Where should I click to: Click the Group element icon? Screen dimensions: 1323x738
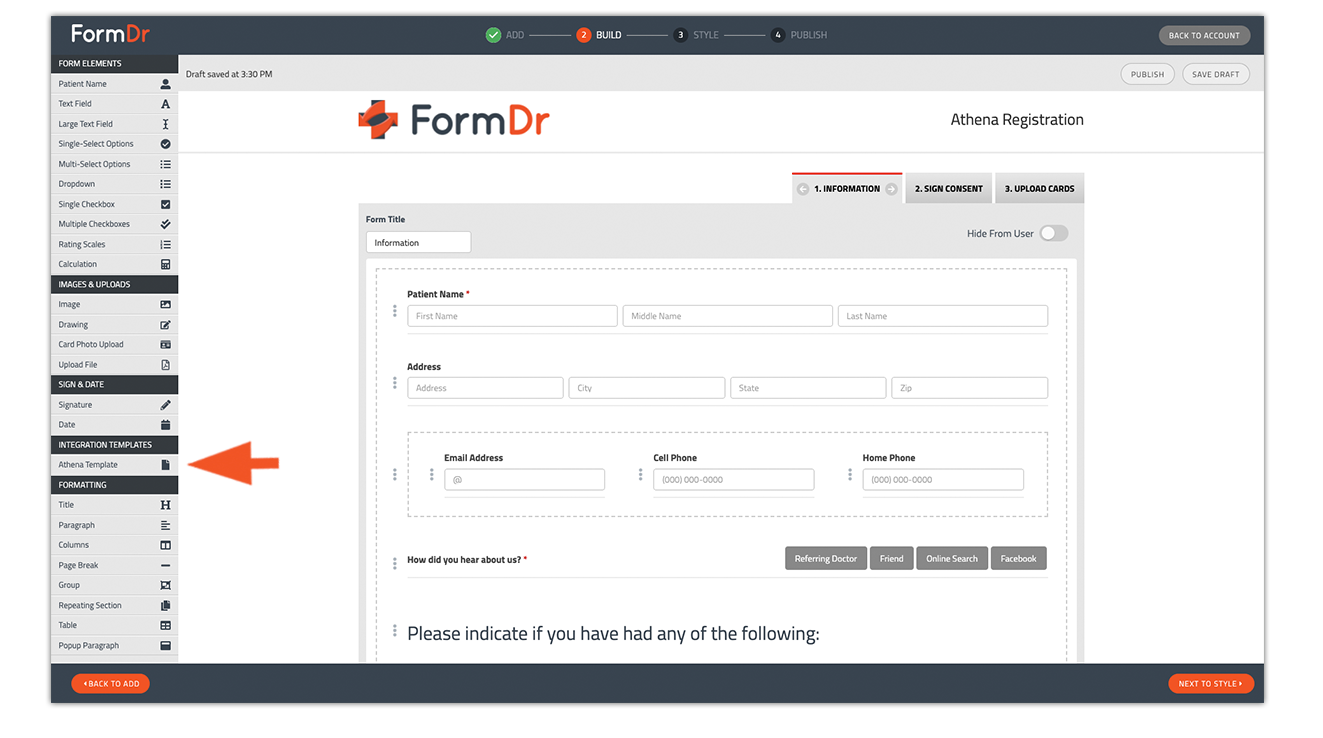[166, 585]
